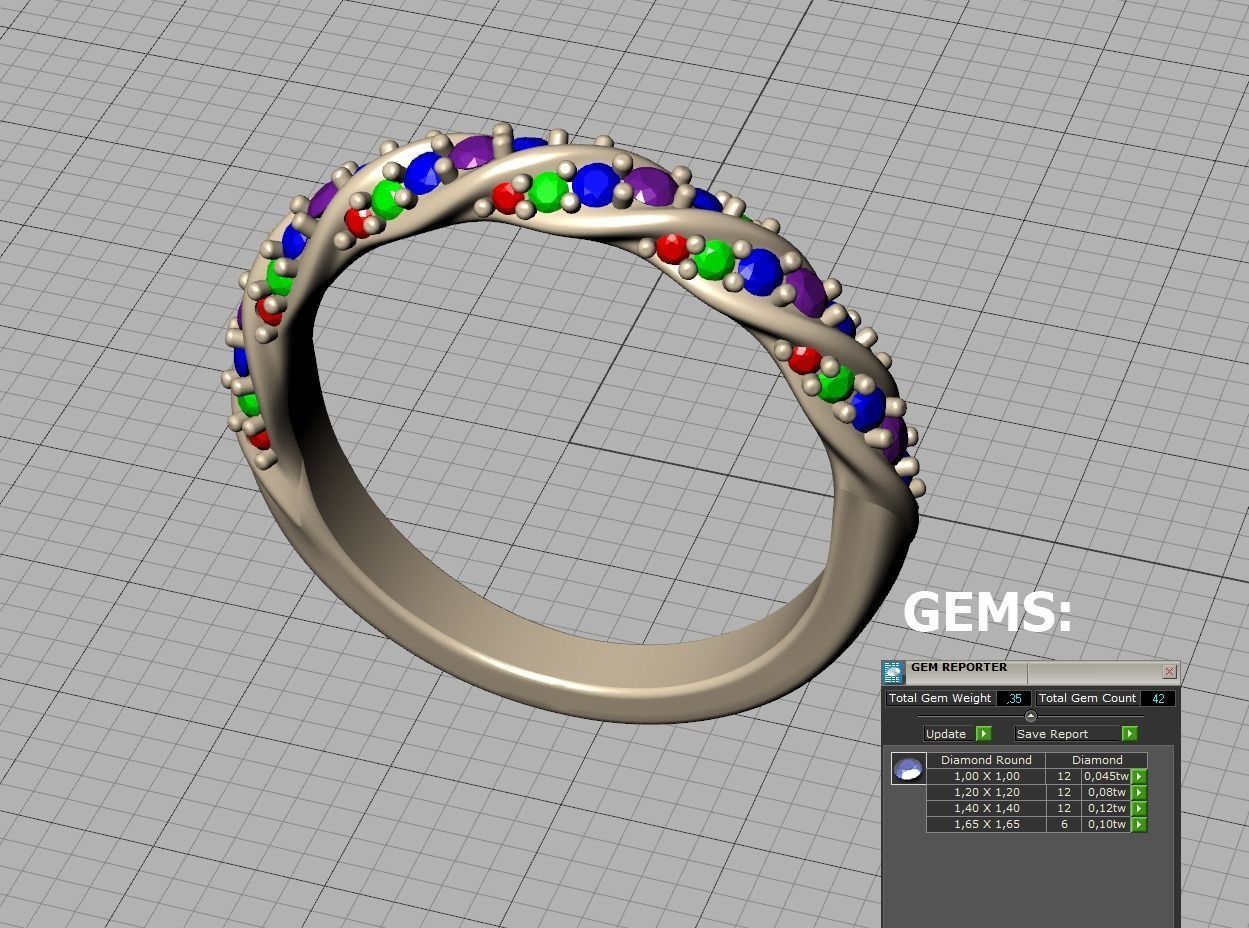Click the green arrow for 1,65 X 1,65 row
The width and height of the screenshot is (1249, 928).
coord(1139,824)
